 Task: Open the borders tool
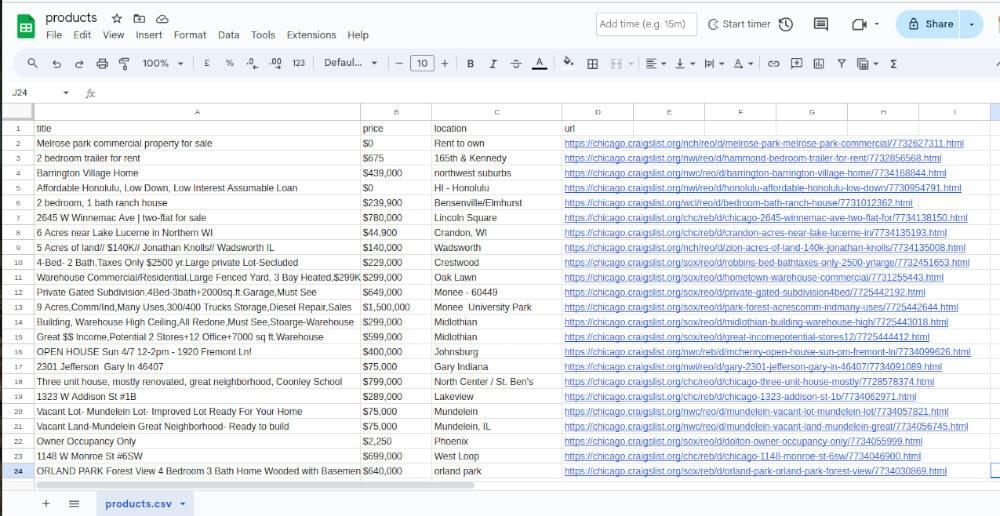coord(592,63)
